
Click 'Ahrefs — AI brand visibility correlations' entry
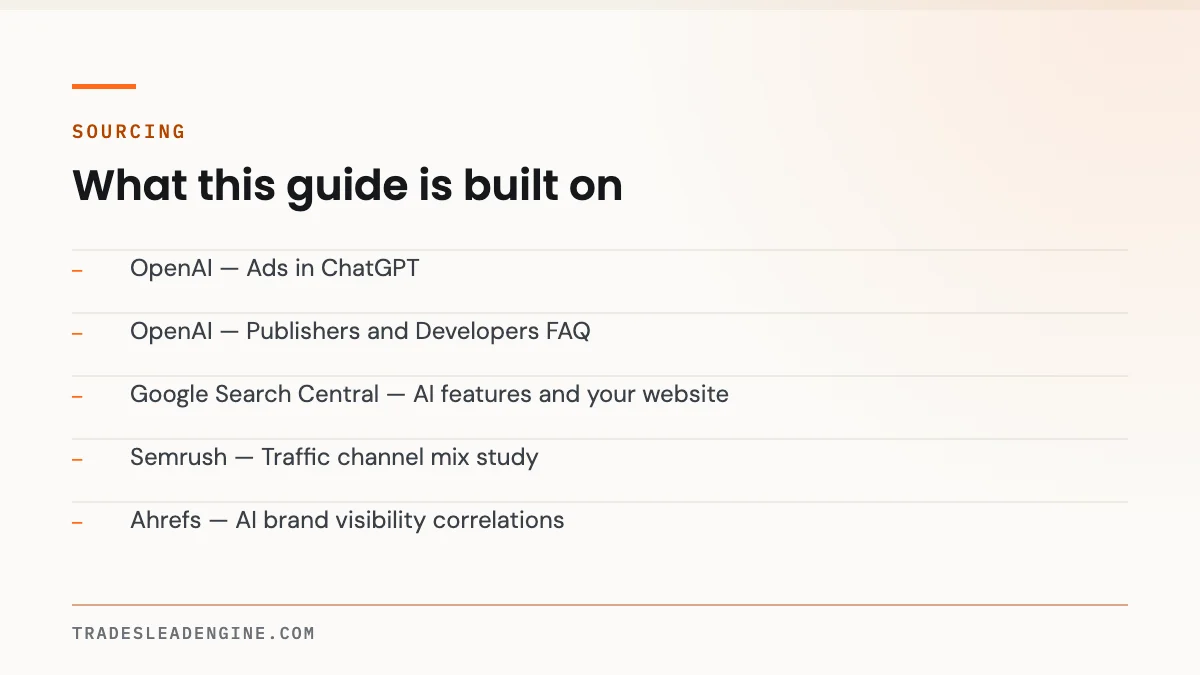pos(347,520)
